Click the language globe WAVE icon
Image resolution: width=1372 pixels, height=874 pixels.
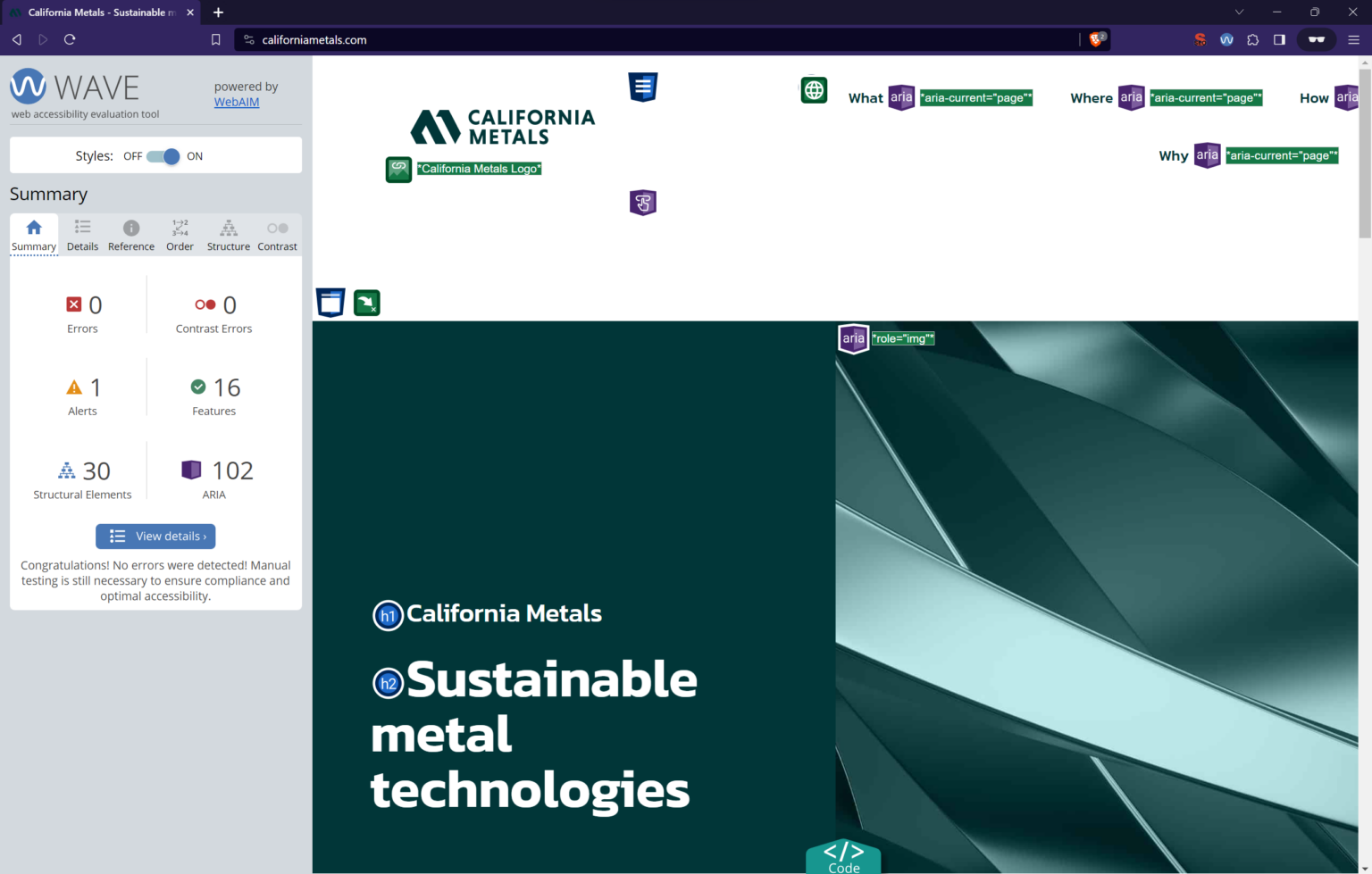click(814, 90)
